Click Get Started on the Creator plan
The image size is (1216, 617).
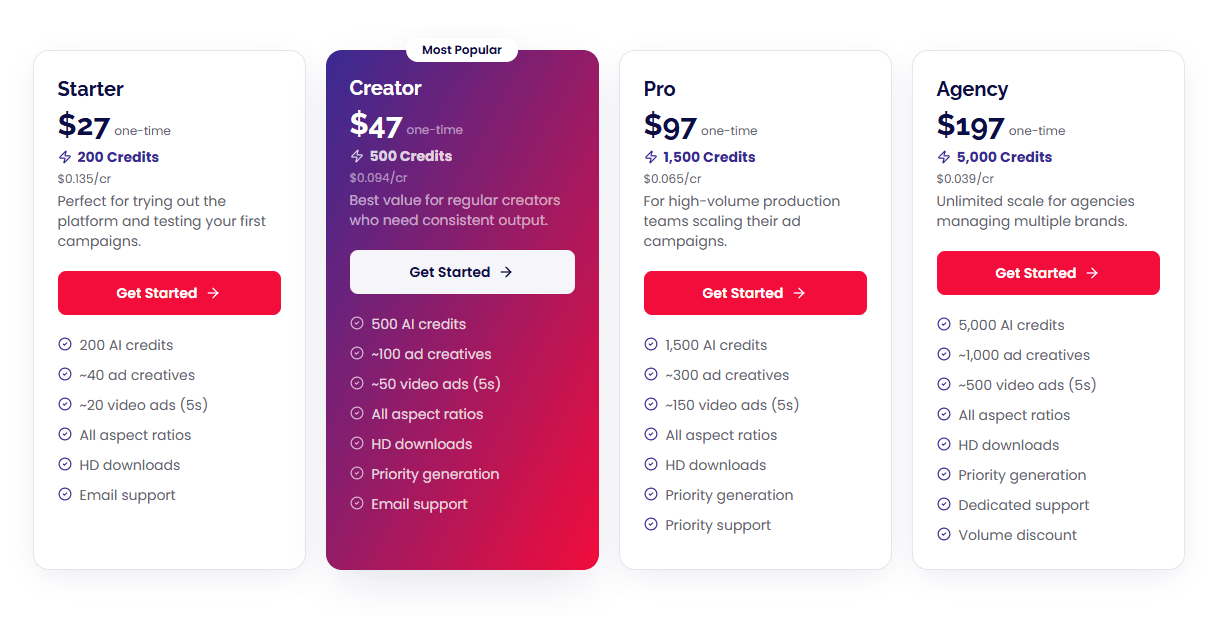(462, 271)
